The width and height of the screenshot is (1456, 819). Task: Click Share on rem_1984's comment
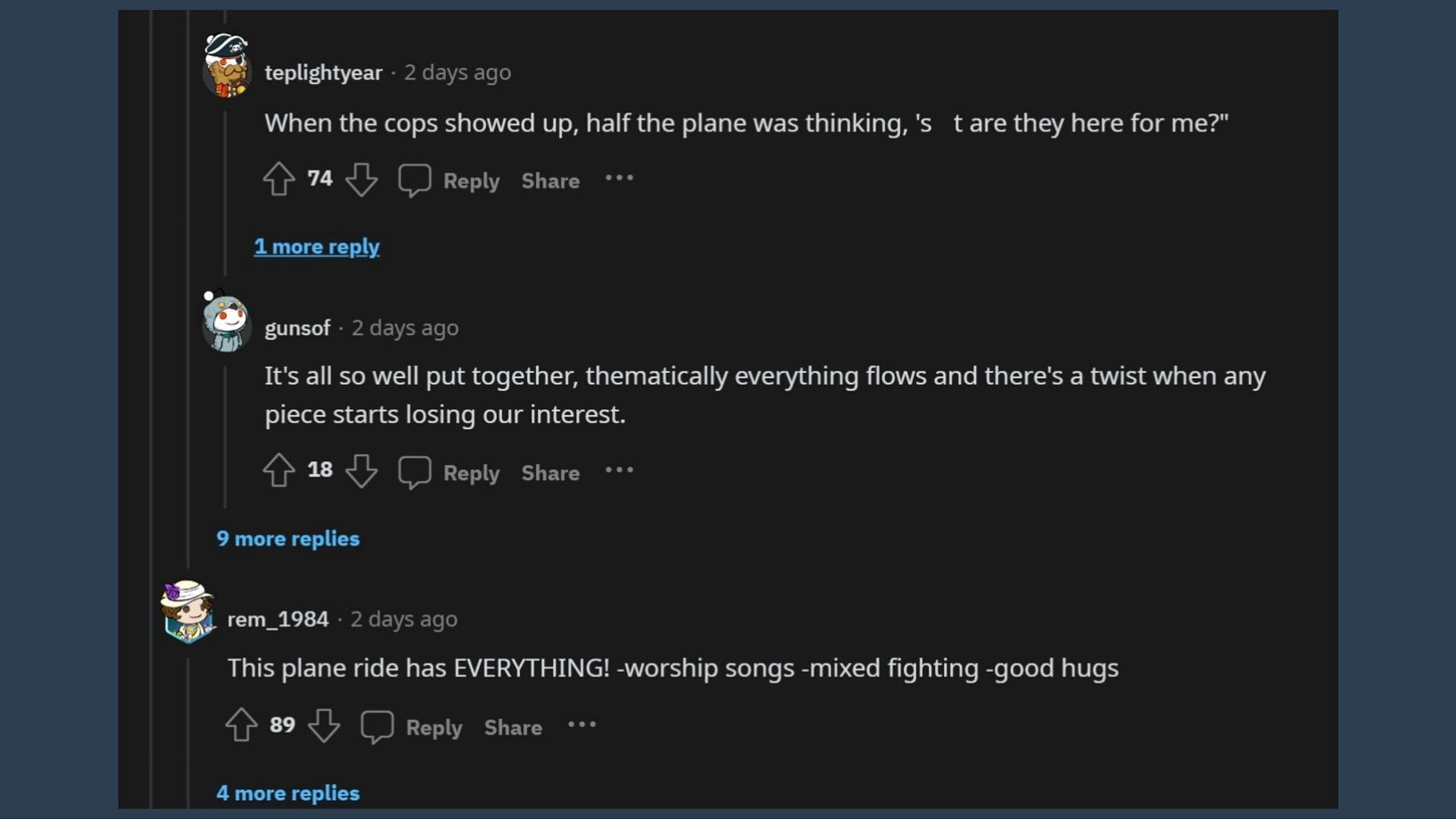click(x=513, y=726)
